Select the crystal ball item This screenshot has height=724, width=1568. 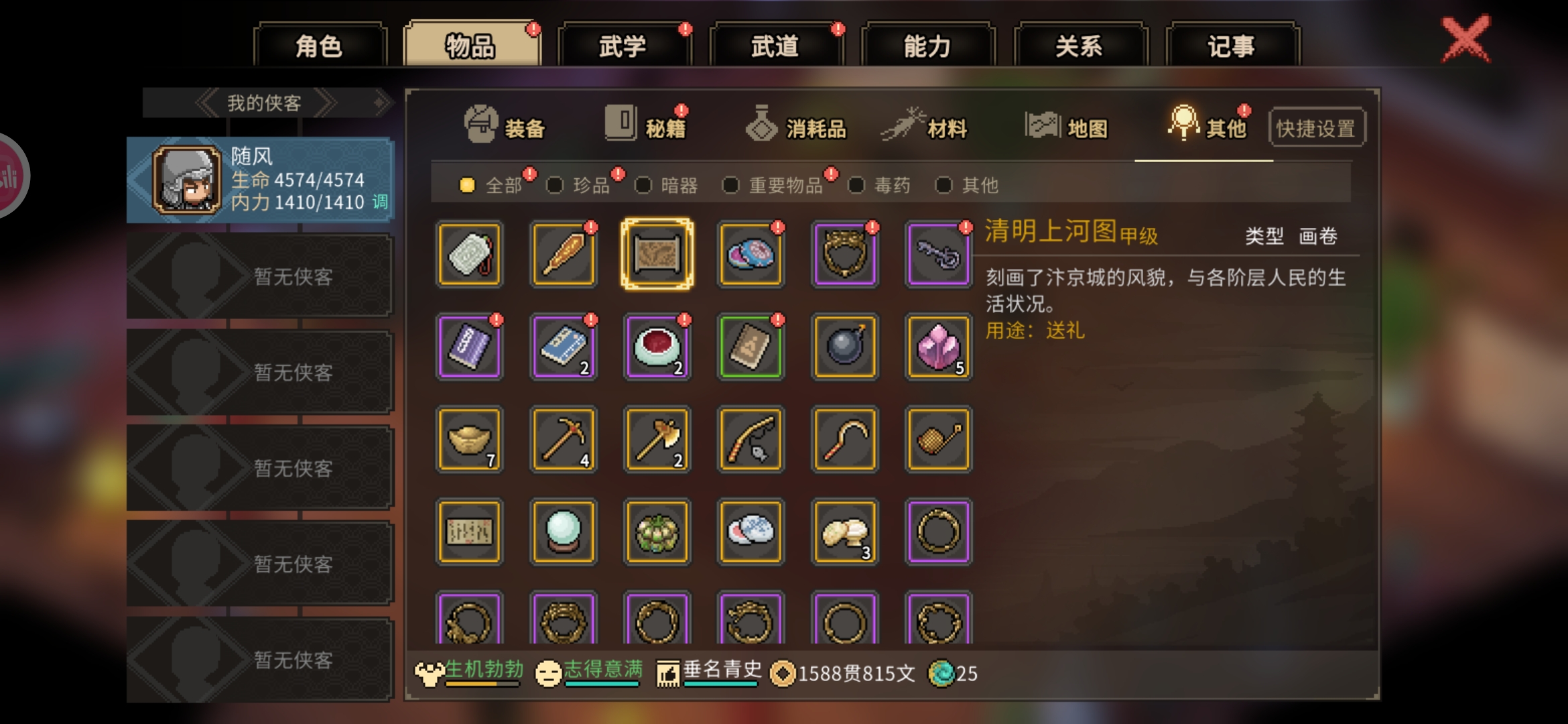click(563, 532)
